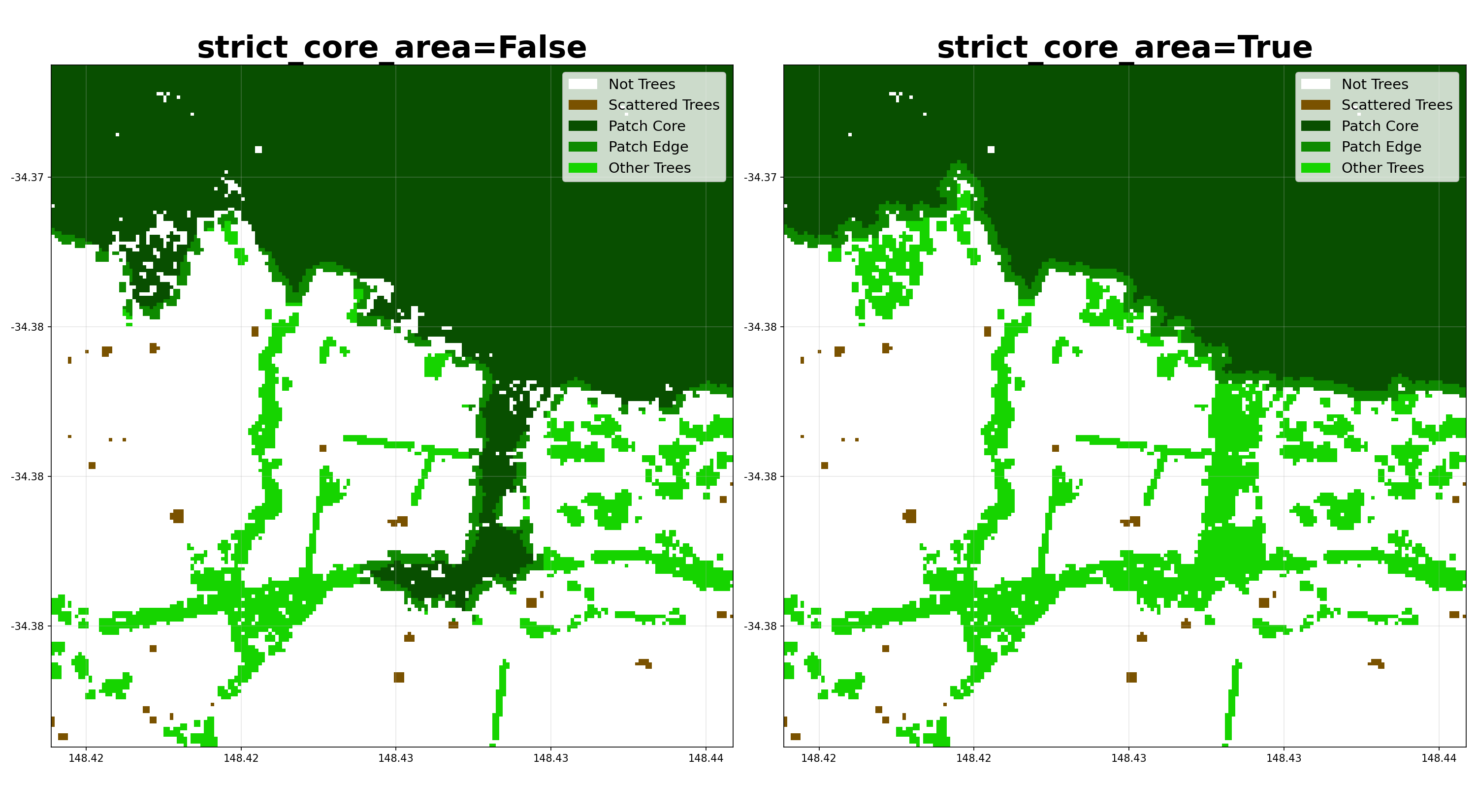
Task: Click the Patch Core label in right legend
Action: (x=1380, y=126)
